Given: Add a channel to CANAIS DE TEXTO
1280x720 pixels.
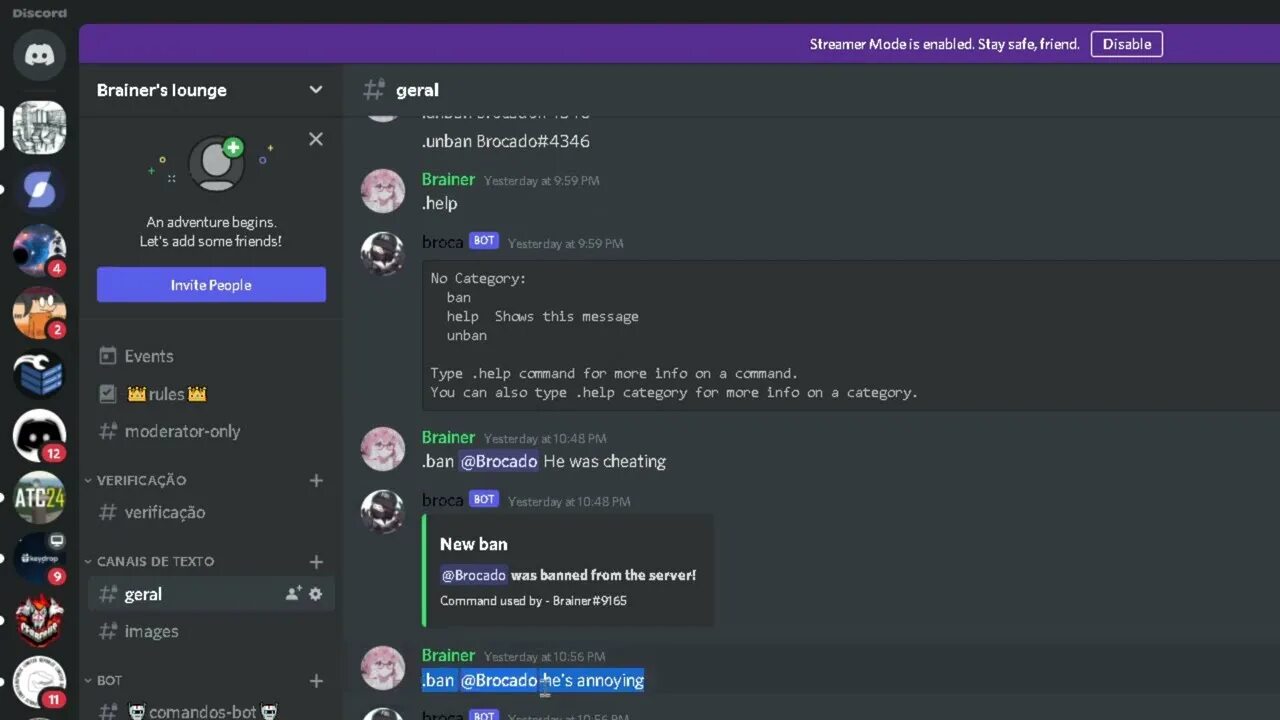Looking at the screenshot, I should [316, 562].
